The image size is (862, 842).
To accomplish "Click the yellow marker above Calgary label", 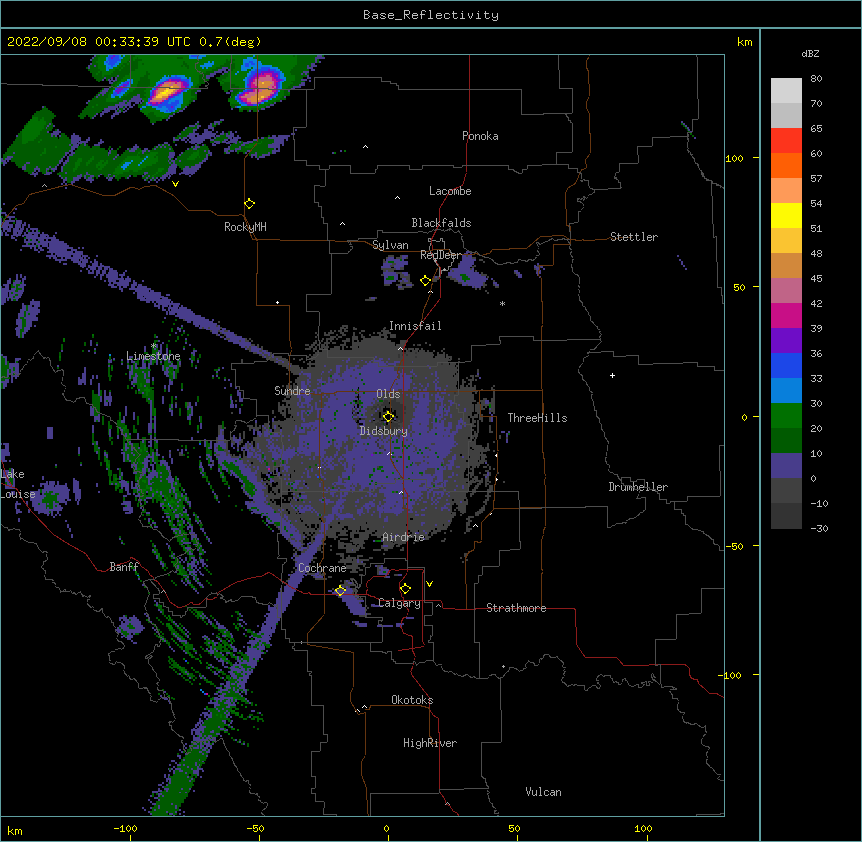I will [x=405, y=589].
